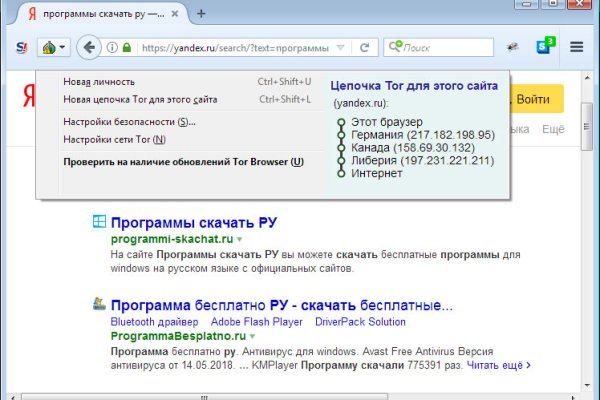Open "Настройки безопасности" menu entry
Viewport: 600px width, 400px height.
point(129,121)
